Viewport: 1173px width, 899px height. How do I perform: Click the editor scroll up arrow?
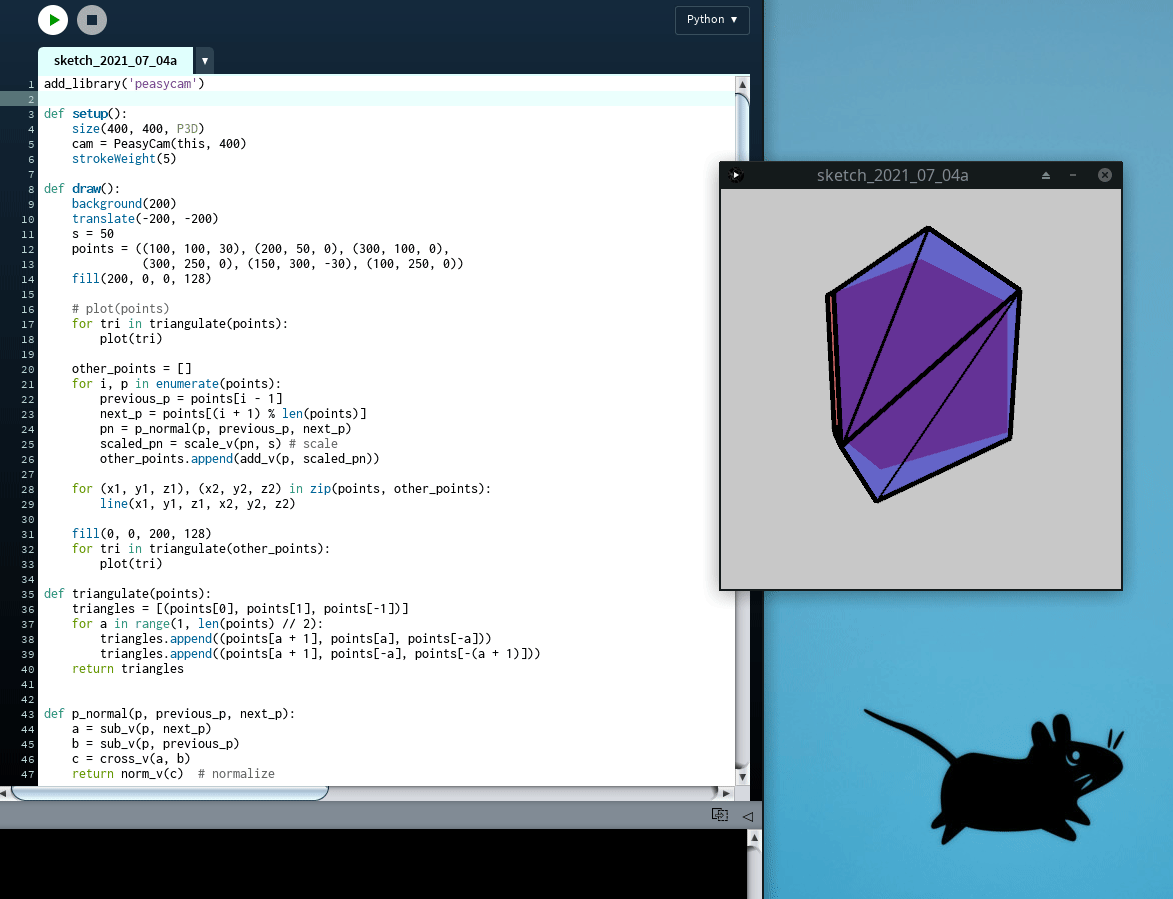(742, 85)
